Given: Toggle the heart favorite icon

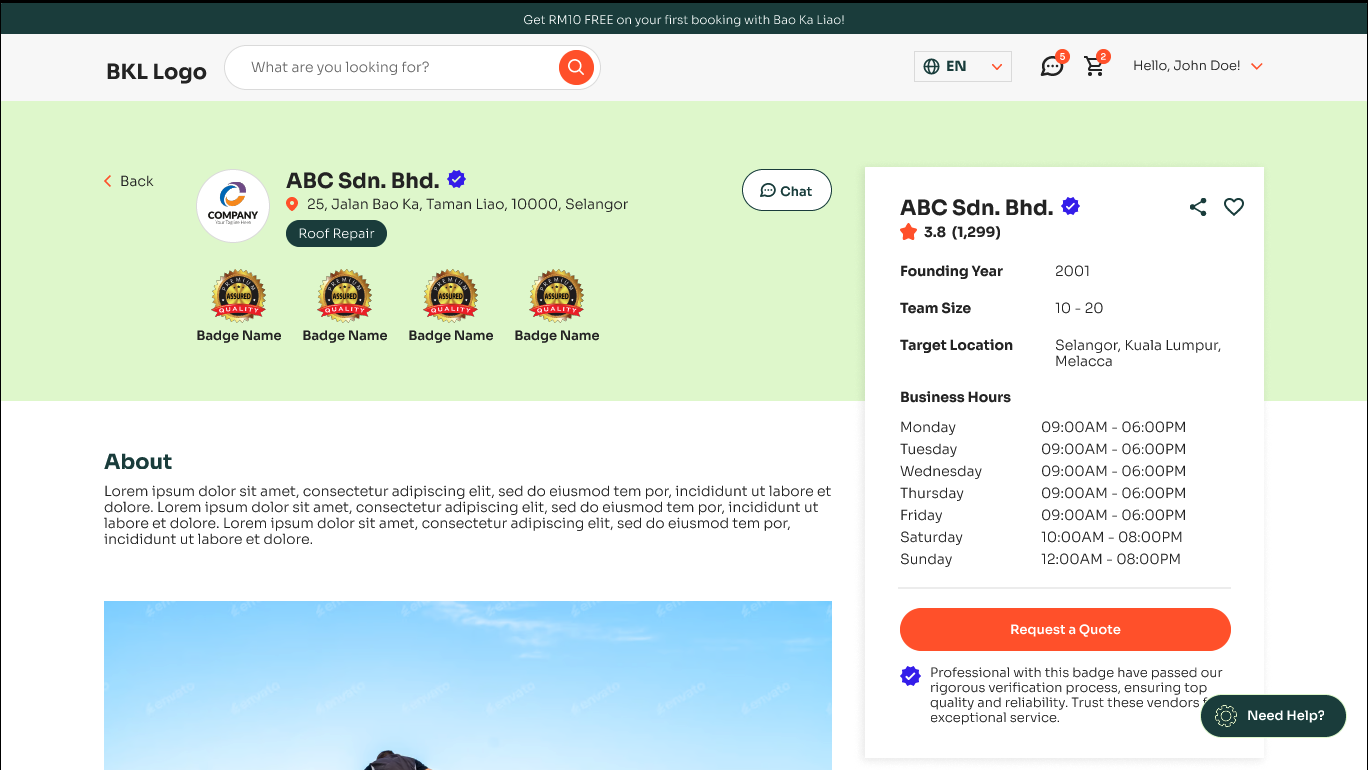Looking at the screenshot, I should [x=1234, y=207].
